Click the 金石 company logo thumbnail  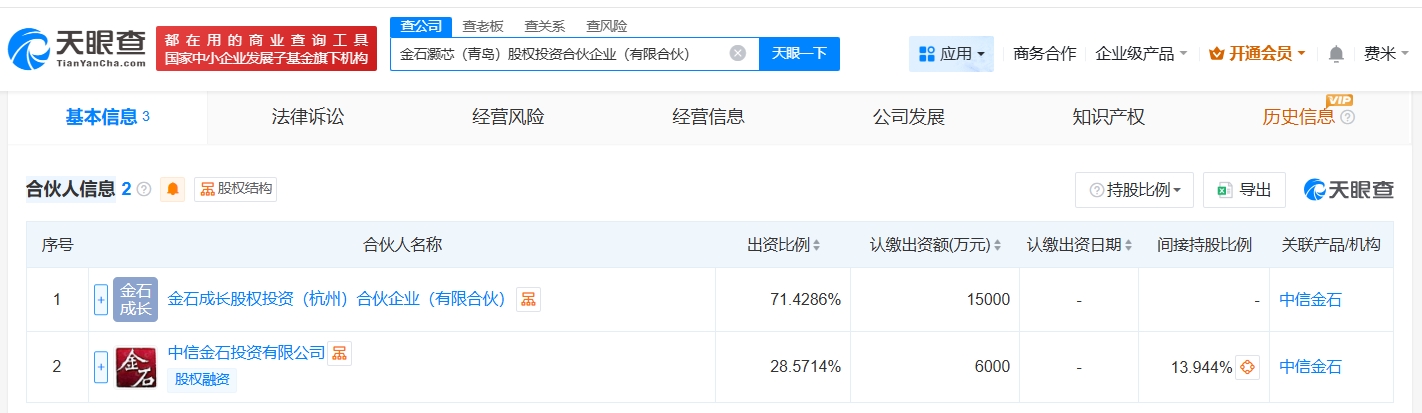click(x=135, y=367)
